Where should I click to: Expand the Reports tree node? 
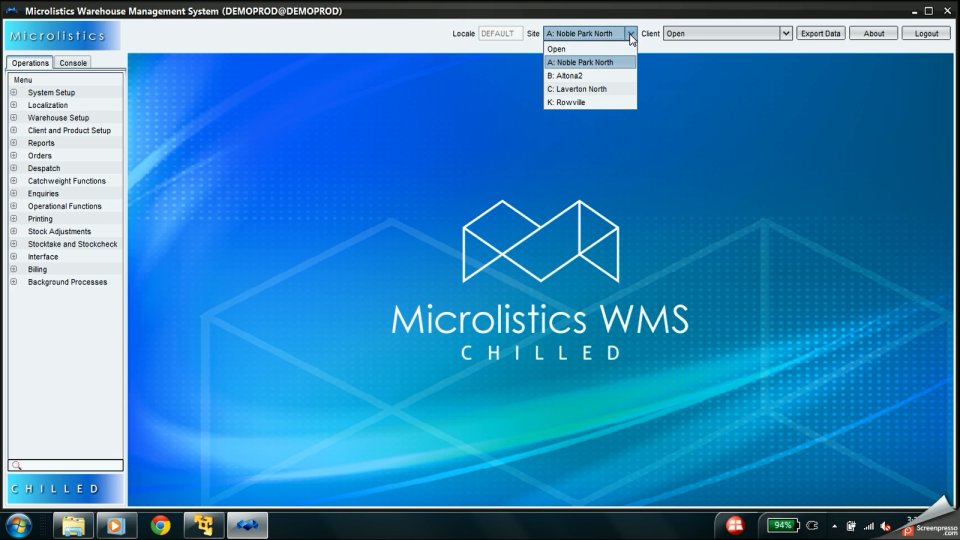click(13, 143)
